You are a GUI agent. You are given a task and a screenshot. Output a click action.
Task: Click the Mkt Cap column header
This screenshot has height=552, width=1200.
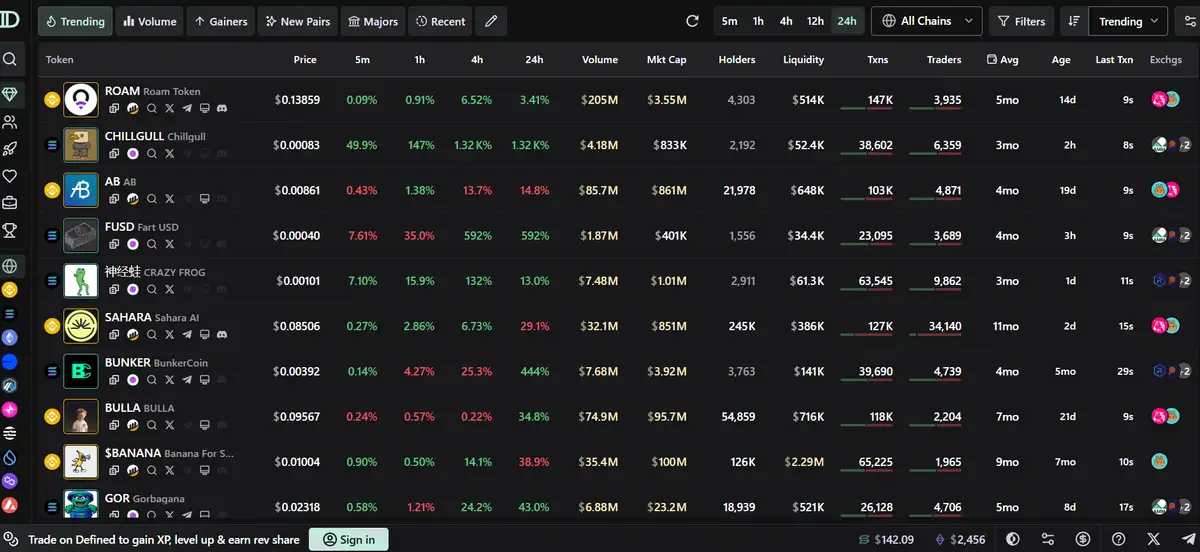tap(666, 60)
